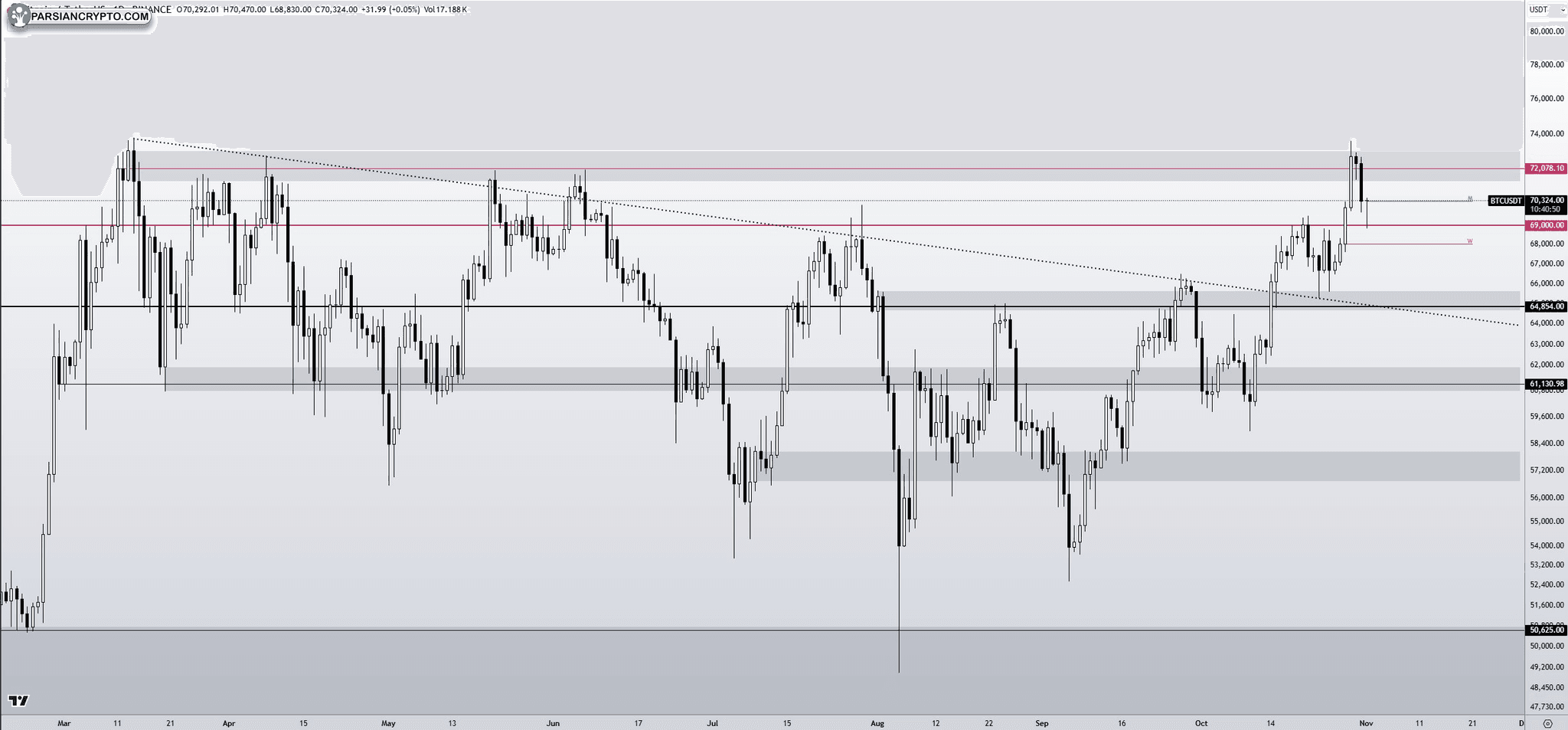Viewport: 1568px width, 730px height.
Task: Click the Oct label on time axis
Action: click(1201, 723)
